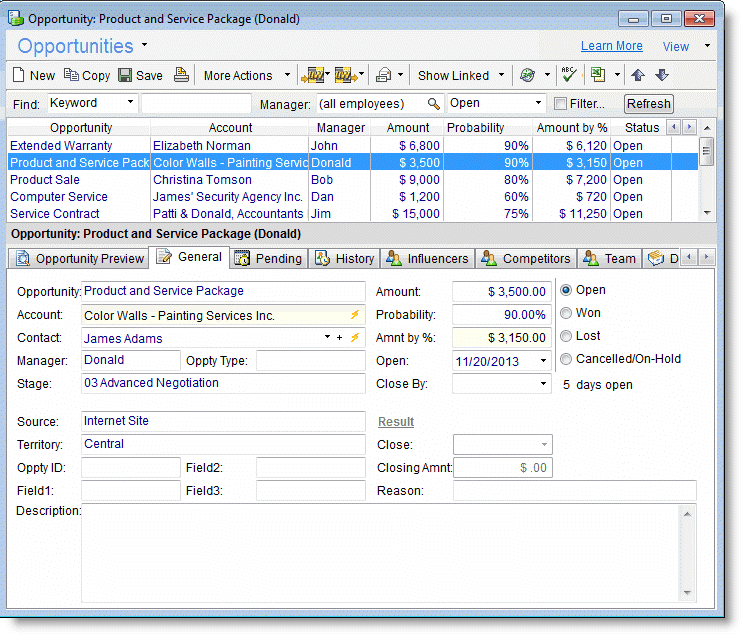
Task: Click the magnifier icon in Manager field
Action: click(433, 104)
